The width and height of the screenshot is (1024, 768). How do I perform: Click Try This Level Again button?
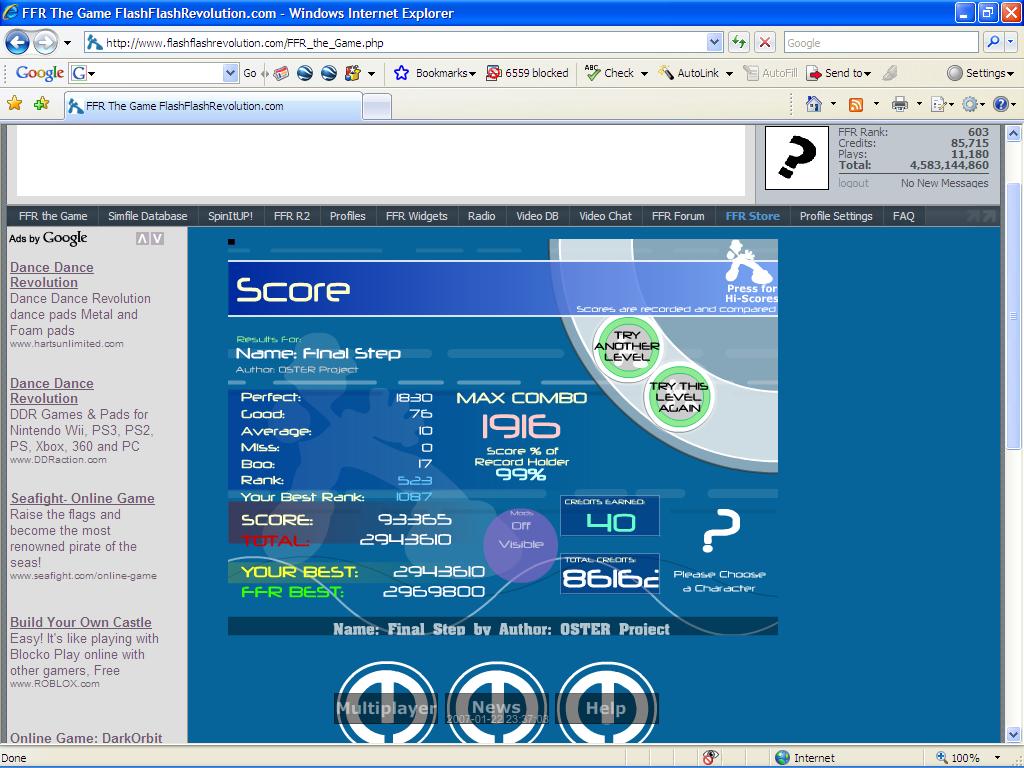(679, 396)
